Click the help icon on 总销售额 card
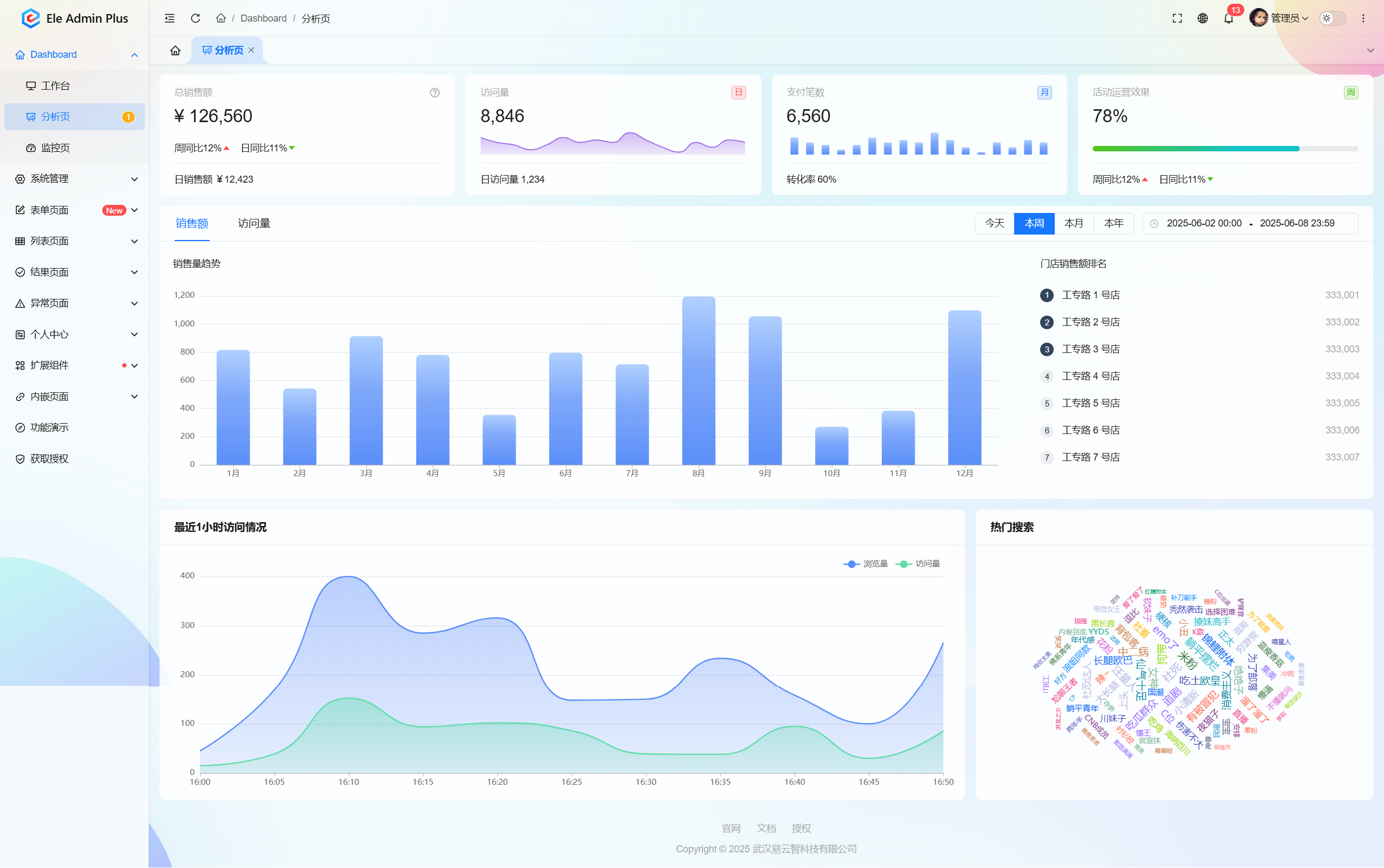Viewport: 1384px width, 868px height. [x=435, y=92]
